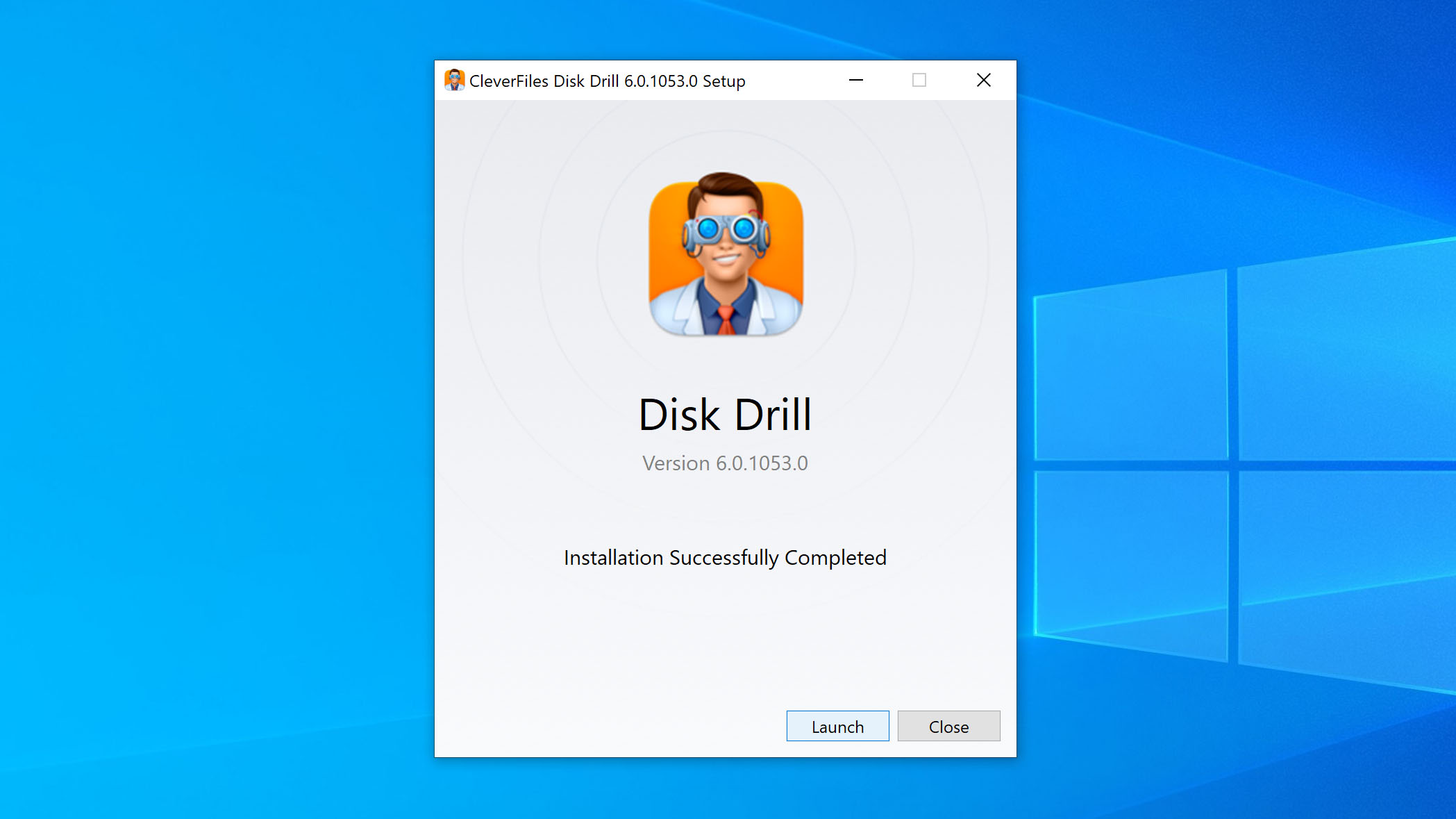The height and width of the screenshot is (819, 1456).
Task: Launch Disk Drill after installation
Action: pos(837,726)
